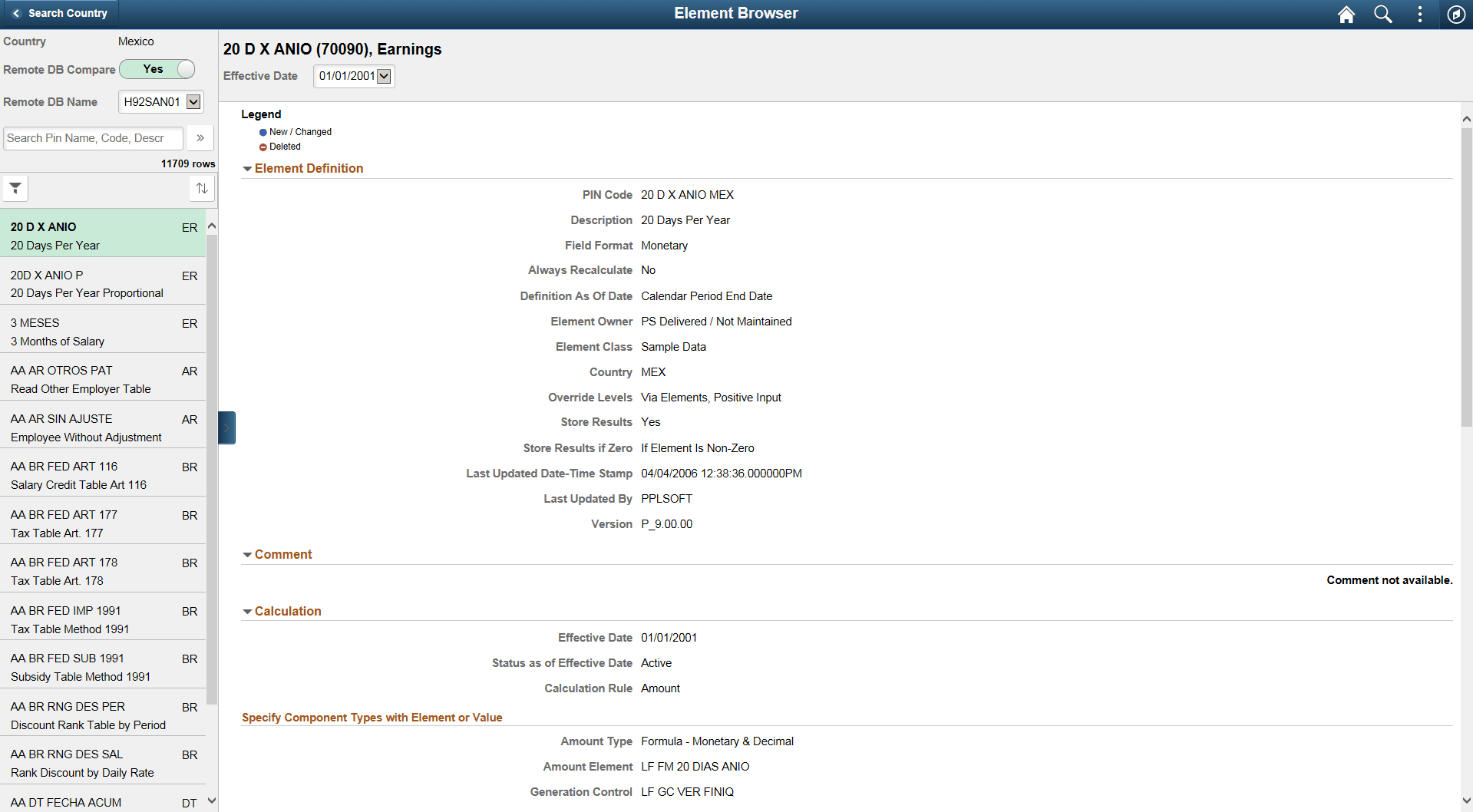Collapse the left panel with the slide tab
1473x812 pixels.
coord(226,427)
